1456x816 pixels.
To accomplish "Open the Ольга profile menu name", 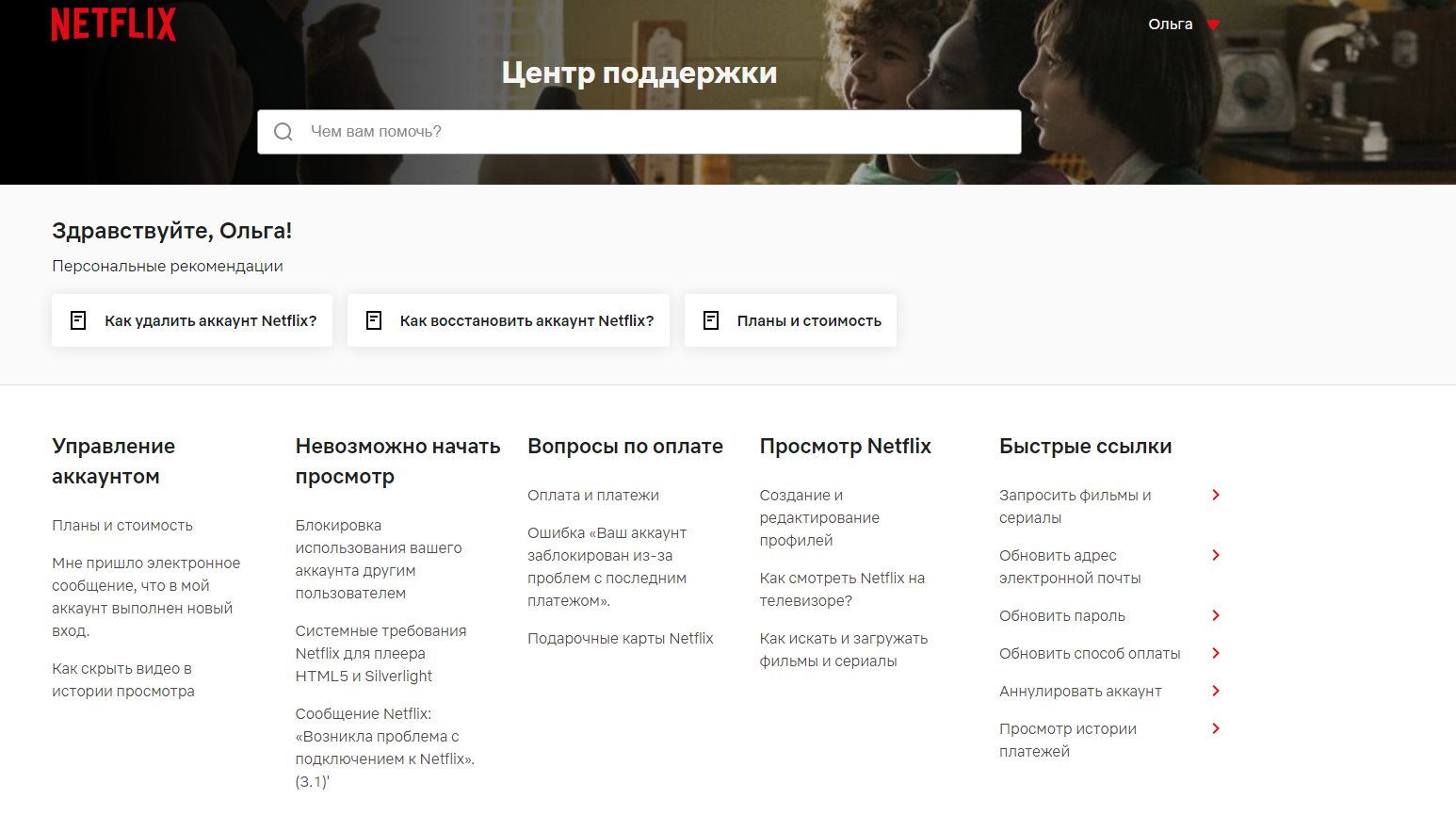I will click(x=1171, y=24).
